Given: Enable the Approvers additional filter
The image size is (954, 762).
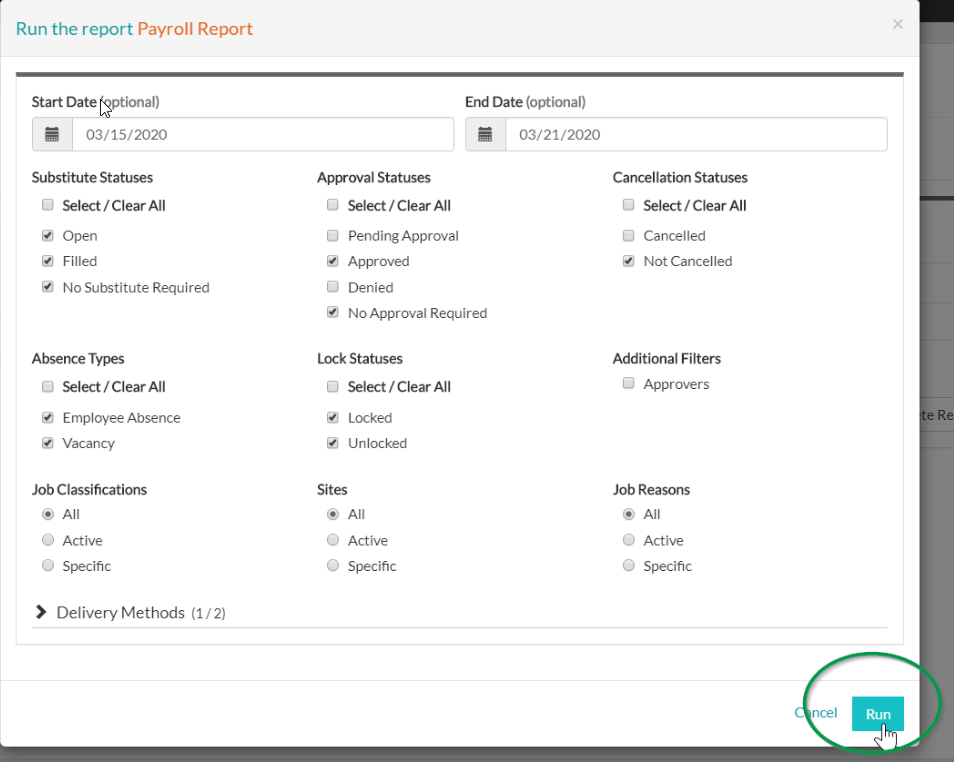Looking at the screenshot, I should pyautogui.click(x=628, y=383).
